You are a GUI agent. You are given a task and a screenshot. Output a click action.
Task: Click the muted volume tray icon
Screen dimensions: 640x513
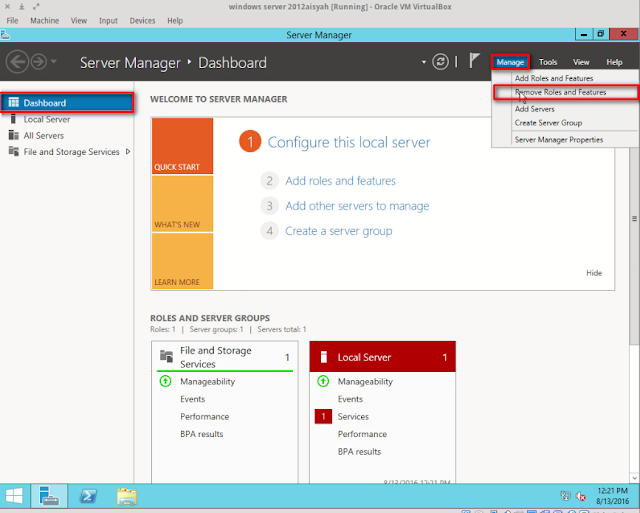point(580,496)
